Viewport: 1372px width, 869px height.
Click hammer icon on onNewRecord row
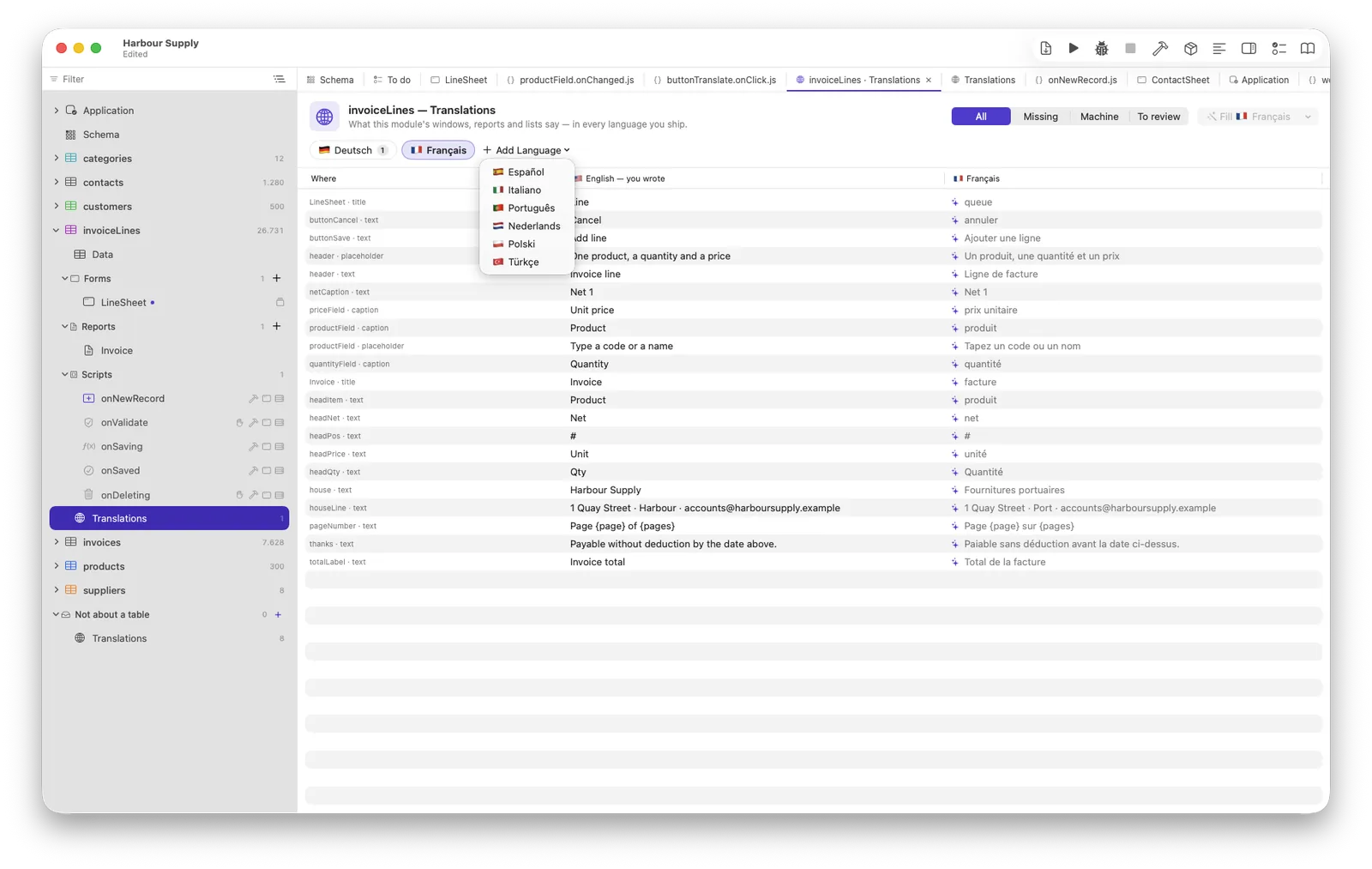click(253, 399)
